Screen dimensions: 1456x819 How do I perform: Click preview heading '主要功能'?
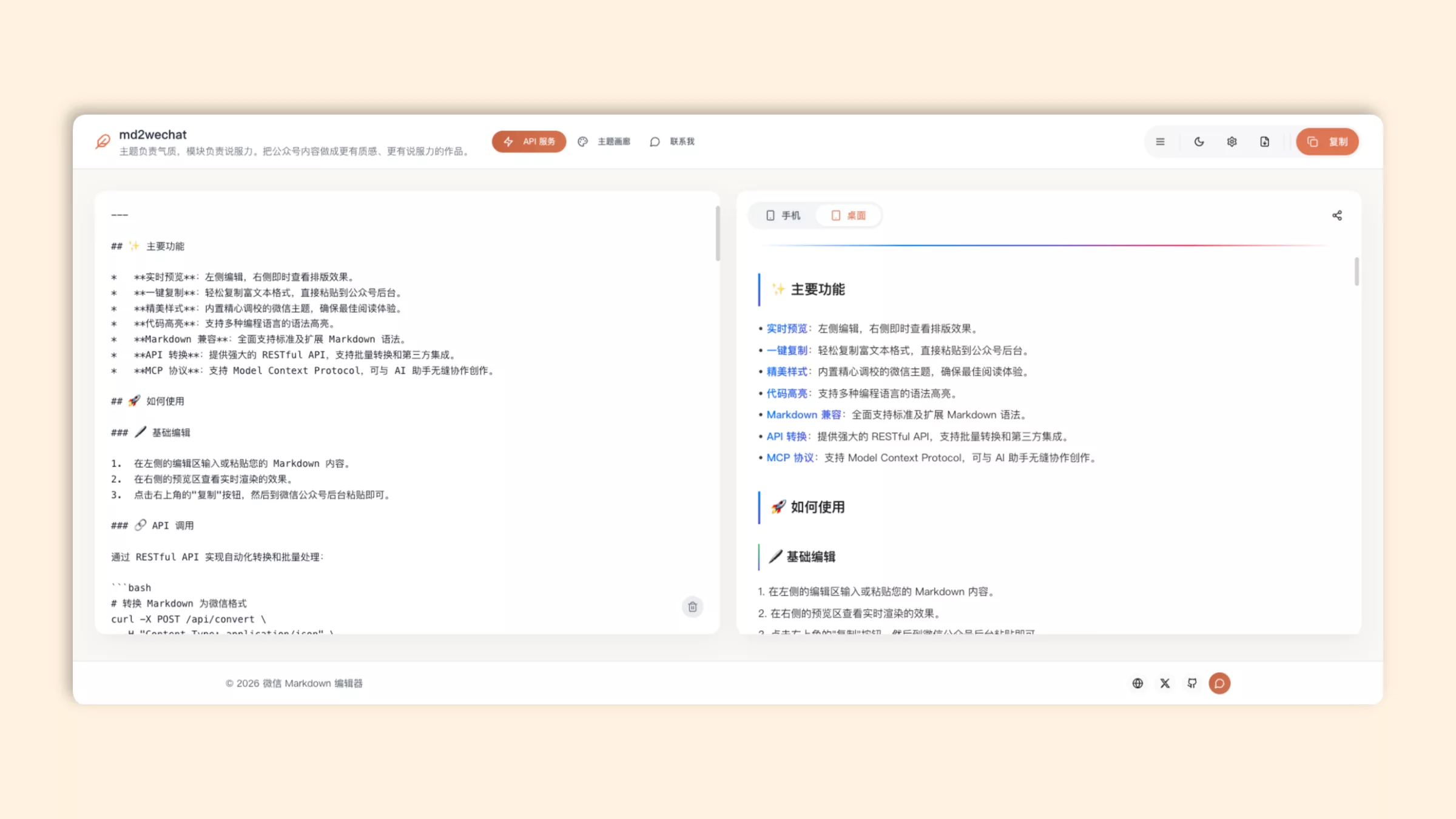pyautogui.click(x=818, y=289)
